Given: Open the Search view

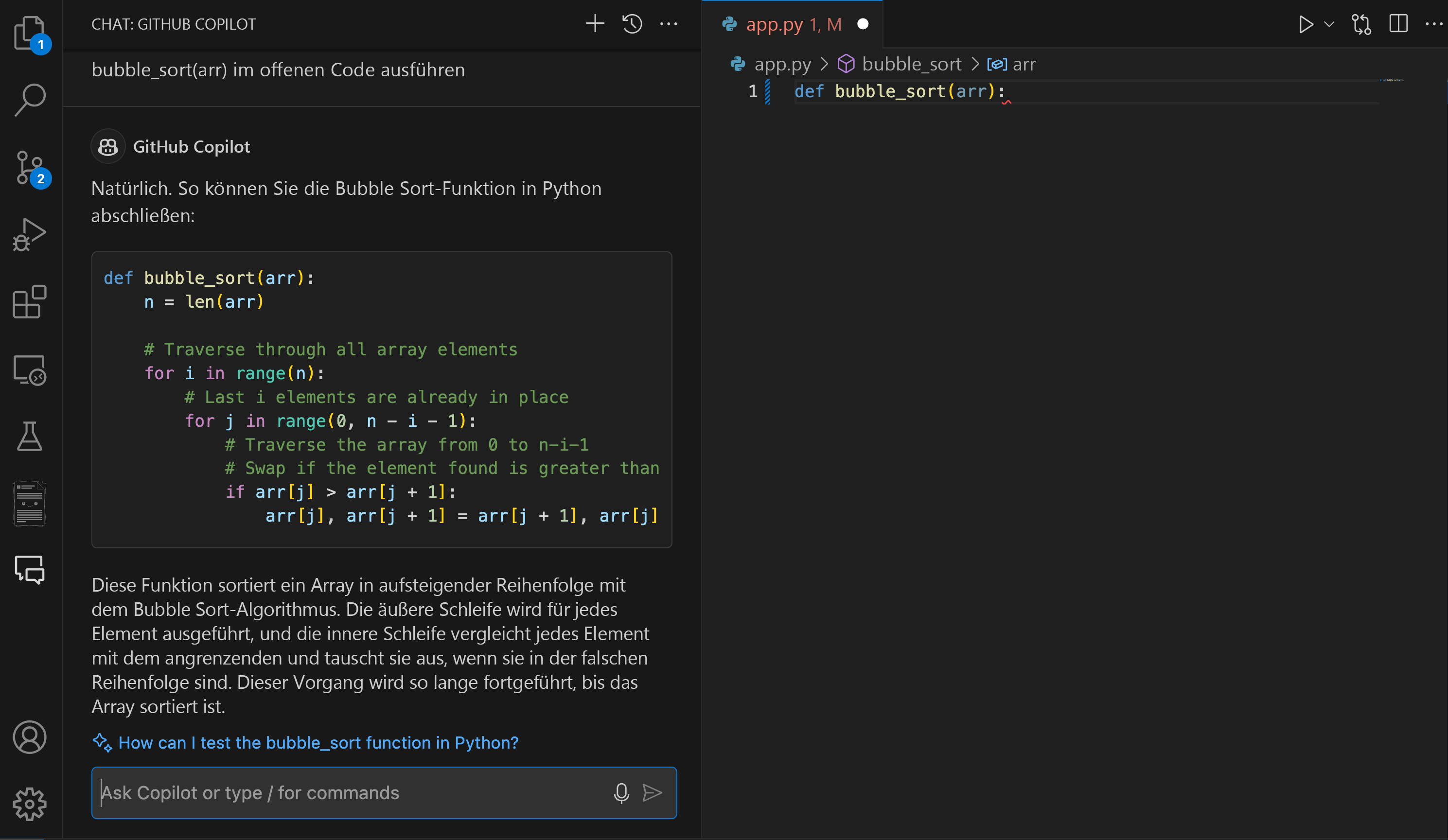Looking at the screenshot, I should tap(29, 100).
